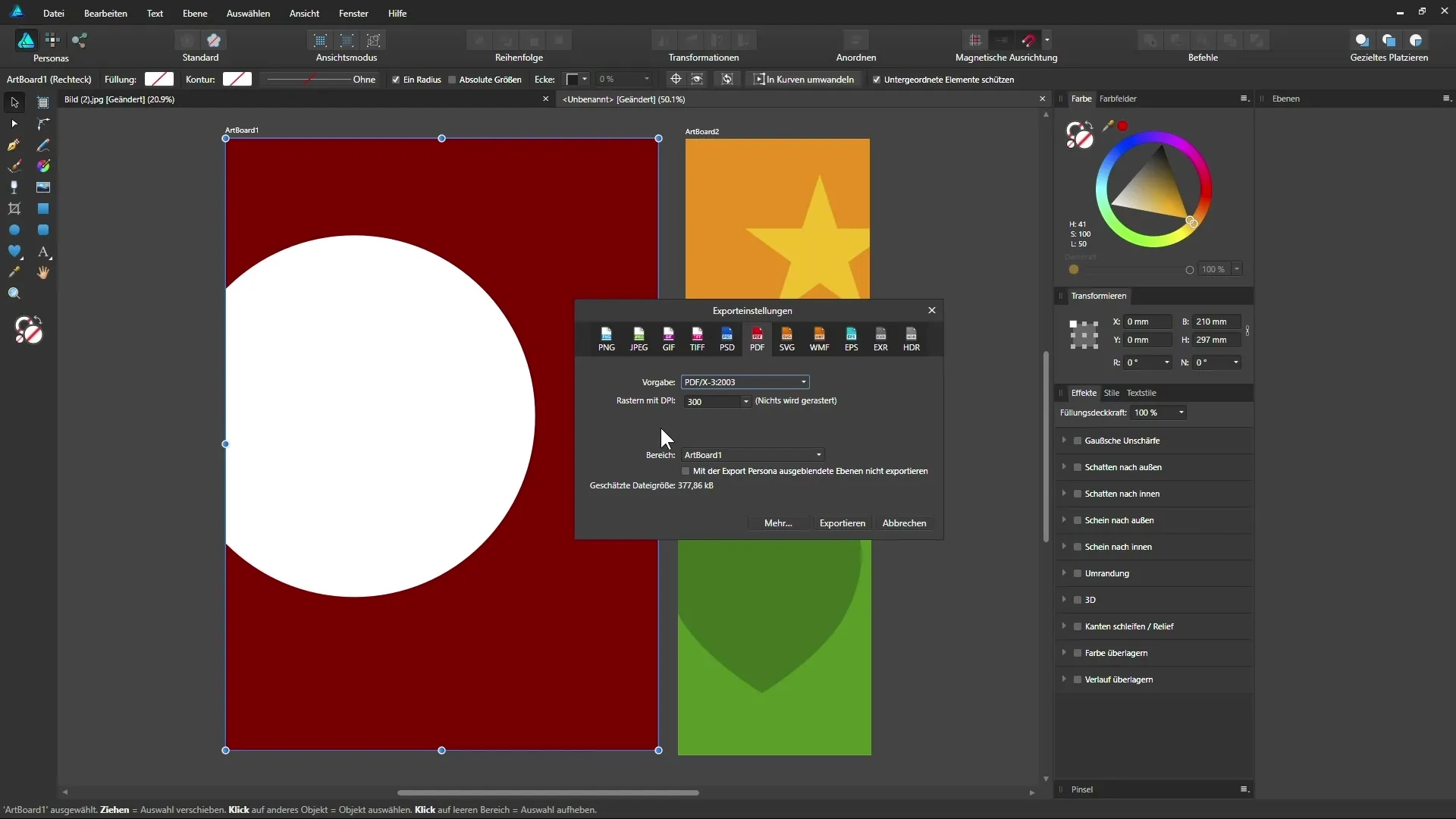Switch to the Textstile tab
Image resolution: width=1456 pixels, height=819 pixels.
click(x=1141, y=393)
